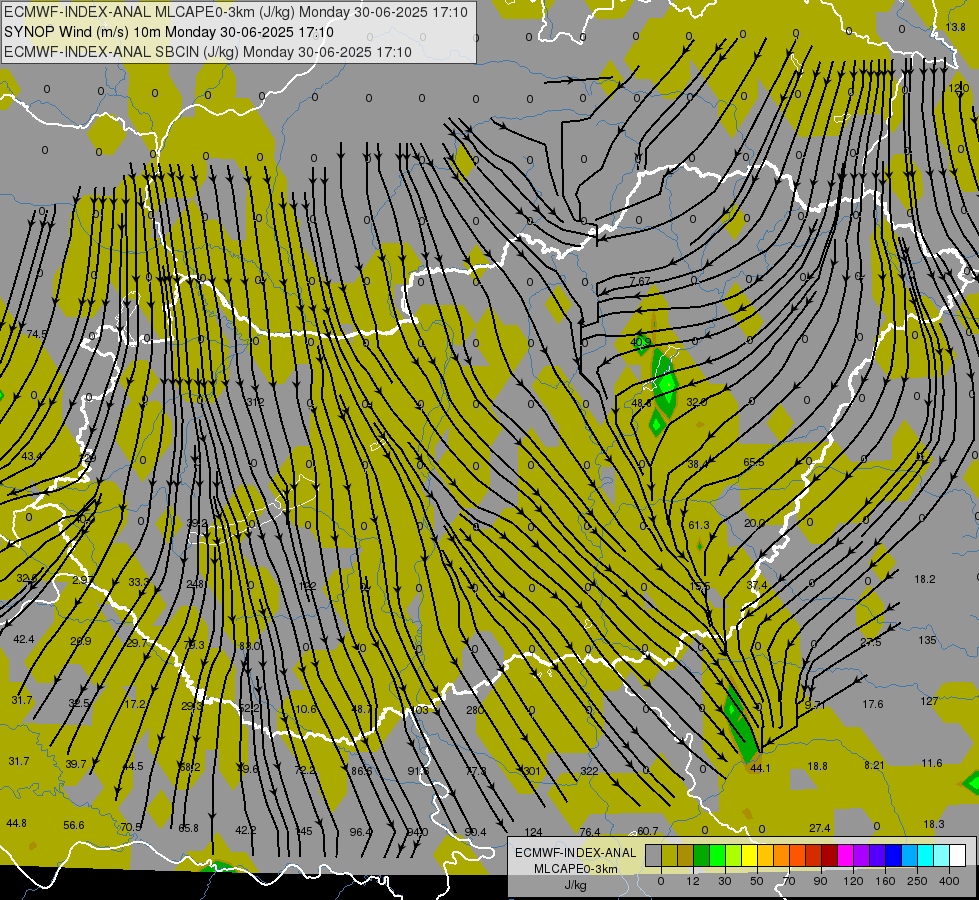Screen dimensions: 979x900
Task: Click the 'ECMWF-INDEX-ANAL' legend title
Action: click(x=576, y=853)
